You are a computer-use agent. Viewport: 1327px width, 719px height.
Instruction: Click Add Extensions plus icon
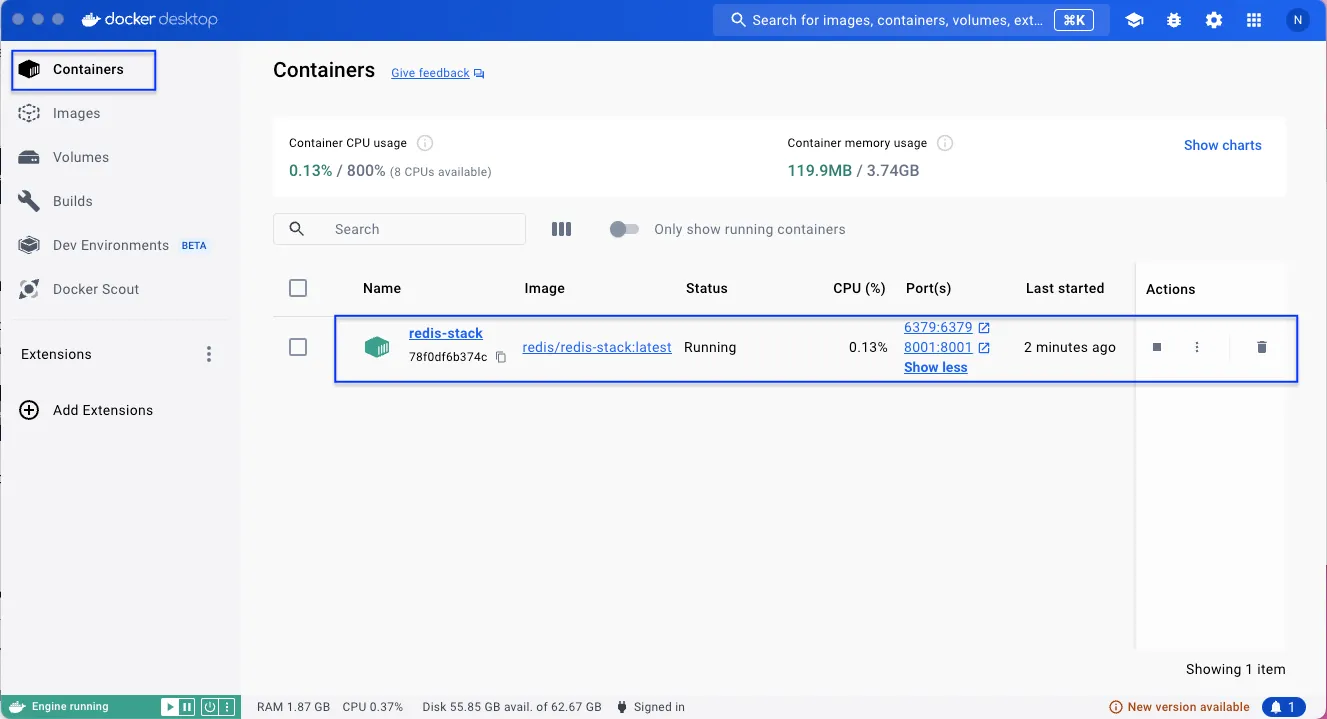[30, 410]
